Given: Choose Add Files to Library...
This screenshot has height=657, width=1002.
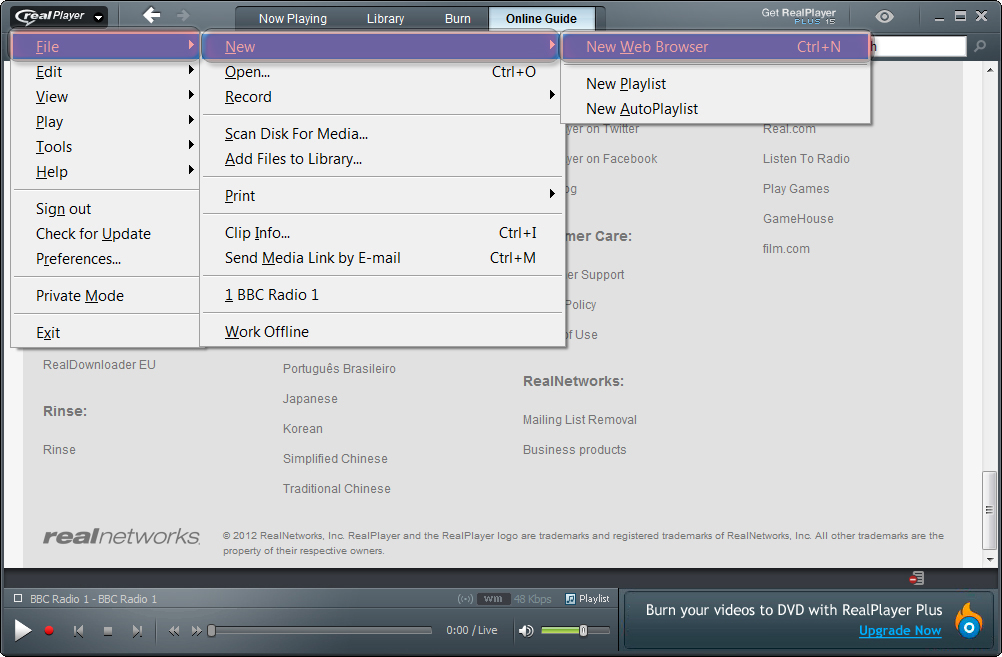Looking at the screenshot, I should pos(382,158).
